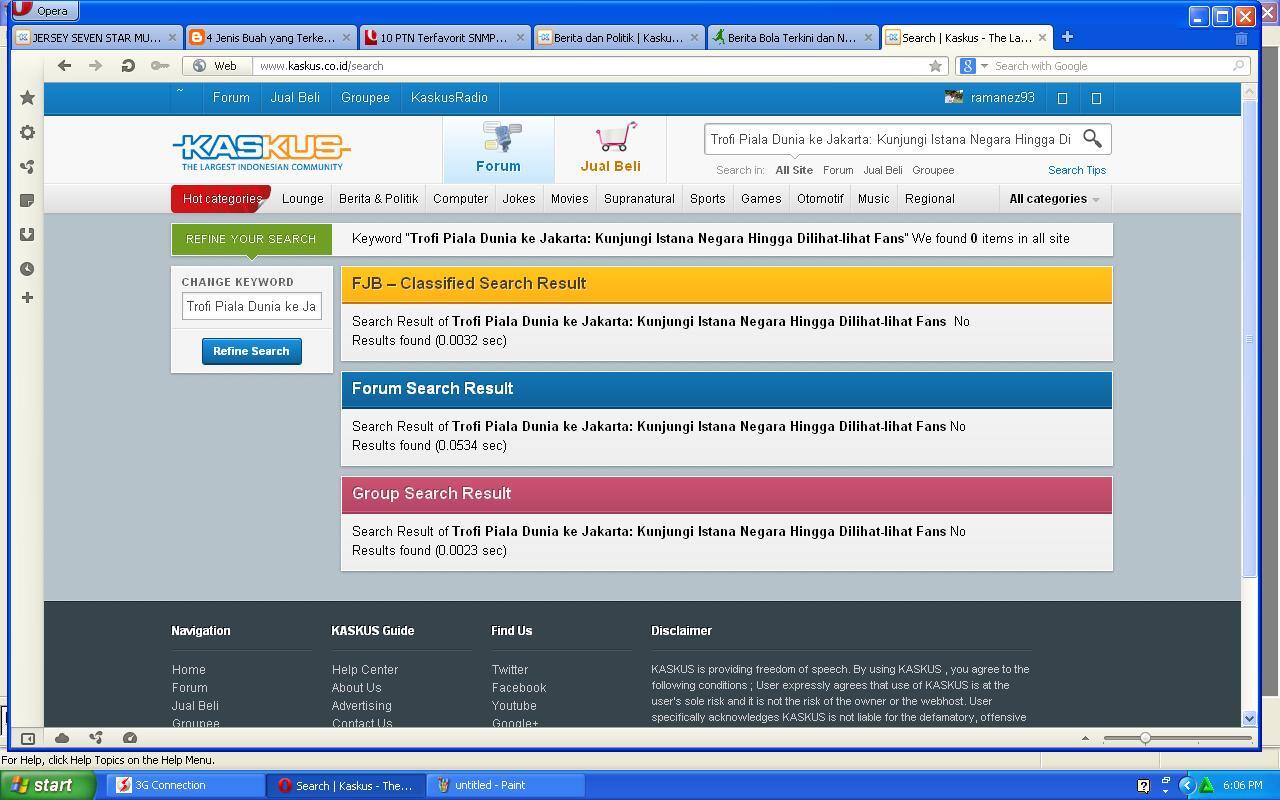The image size is (1280, 800).
Task: Open Twitter link in footer
Action: 510,670
